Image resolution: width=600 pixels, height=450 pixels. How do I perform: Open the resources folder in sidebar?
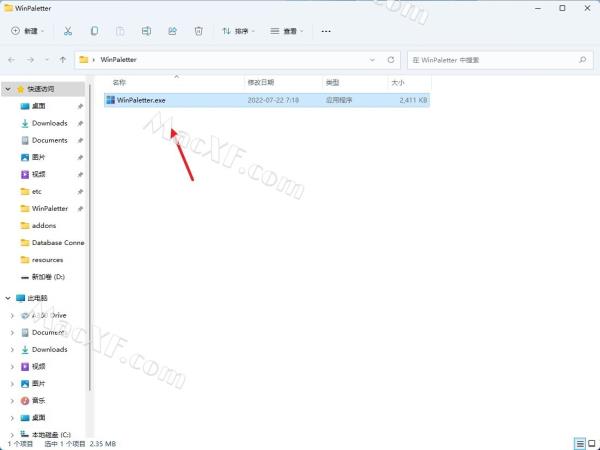tap(47, 260)
